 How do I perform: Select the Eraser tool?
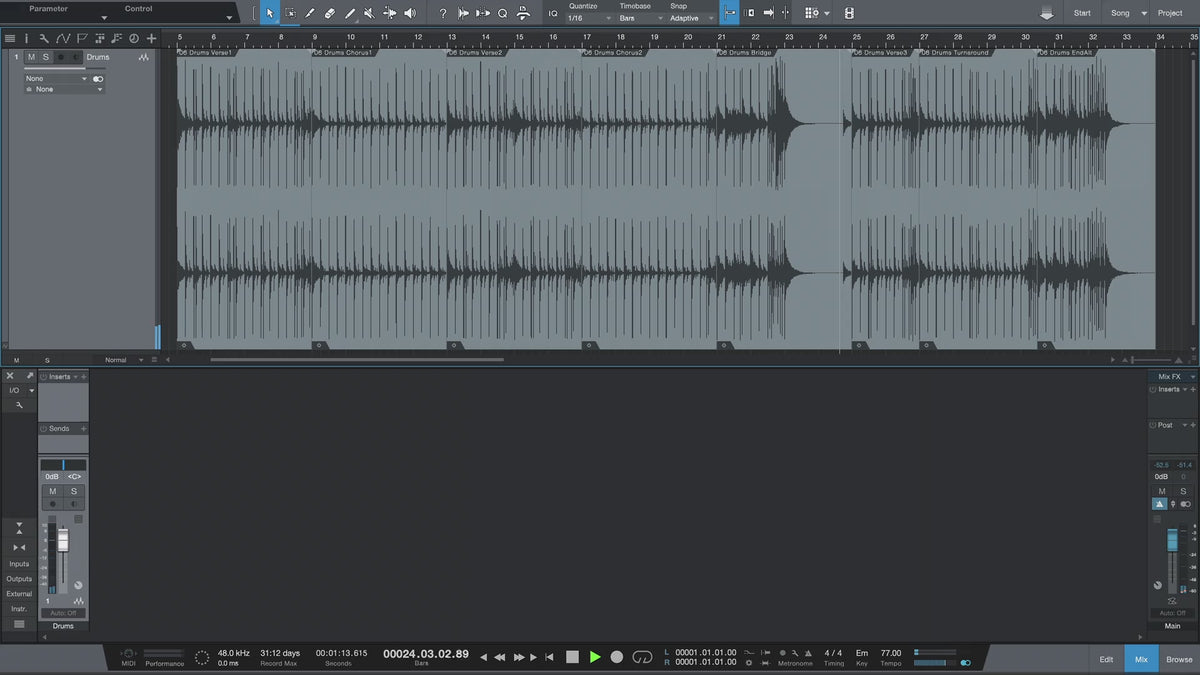330,13
